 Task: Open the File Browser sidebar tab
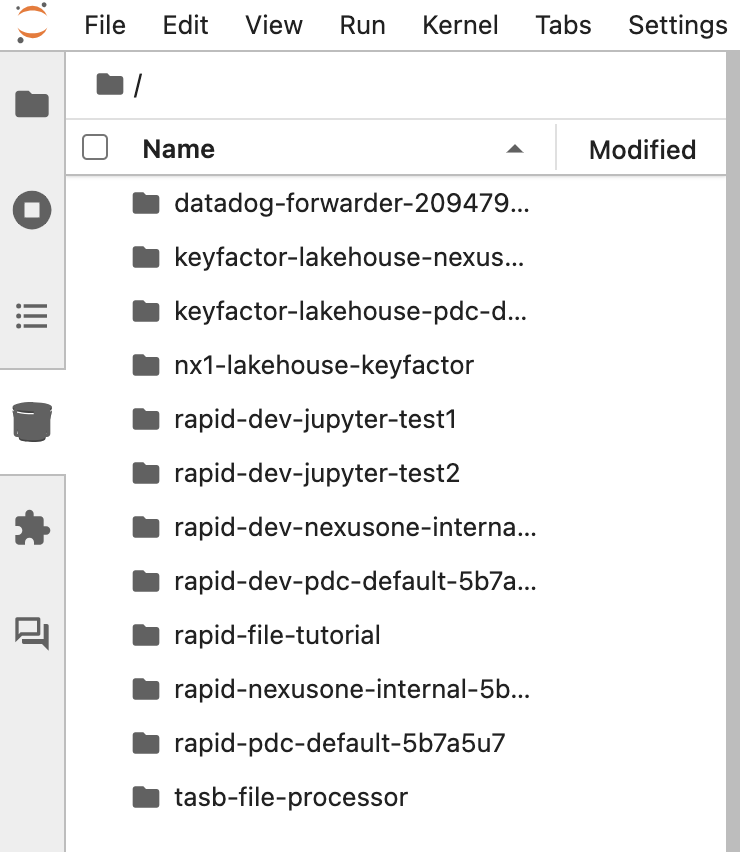(32, 103)
